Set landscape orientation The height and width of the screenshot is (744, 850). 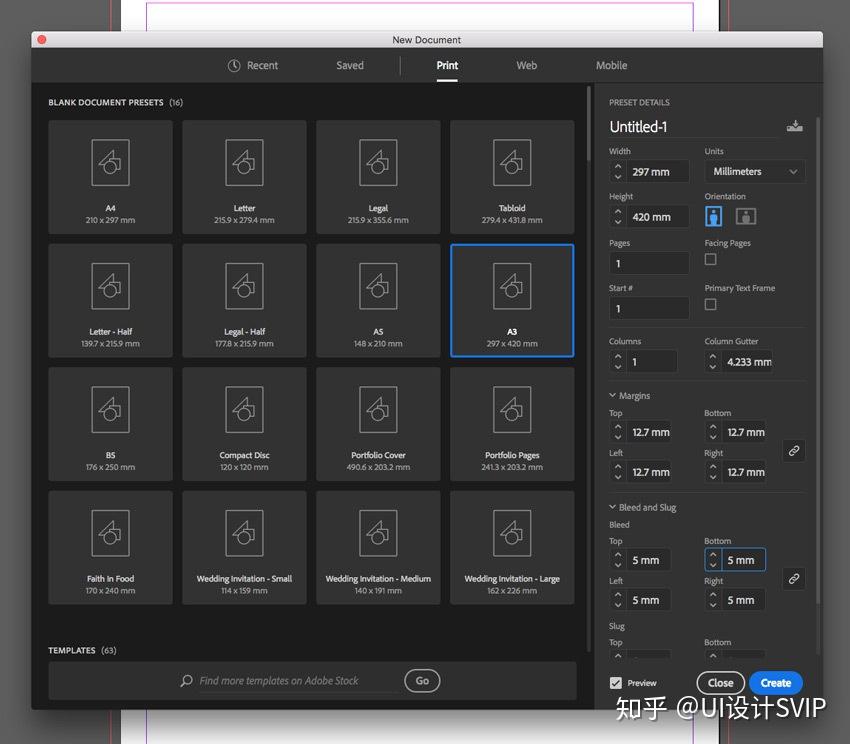[746, 216]
